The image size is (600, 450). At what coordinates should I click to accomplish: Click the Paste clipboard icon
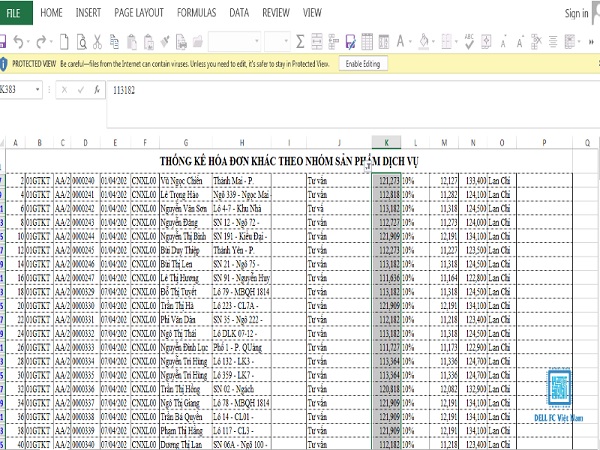tap(132, 41)
